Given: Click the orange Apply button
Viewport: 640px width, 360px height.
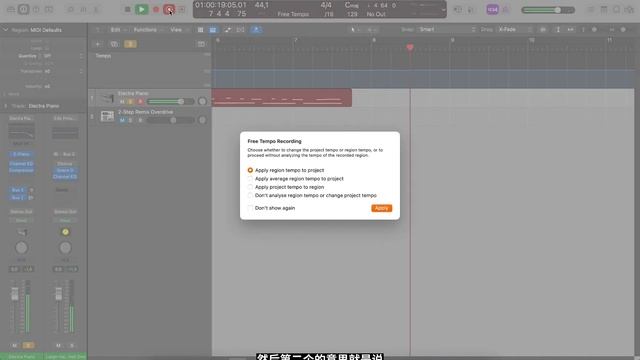Looking at the screenshot, I should coord(381,208).
